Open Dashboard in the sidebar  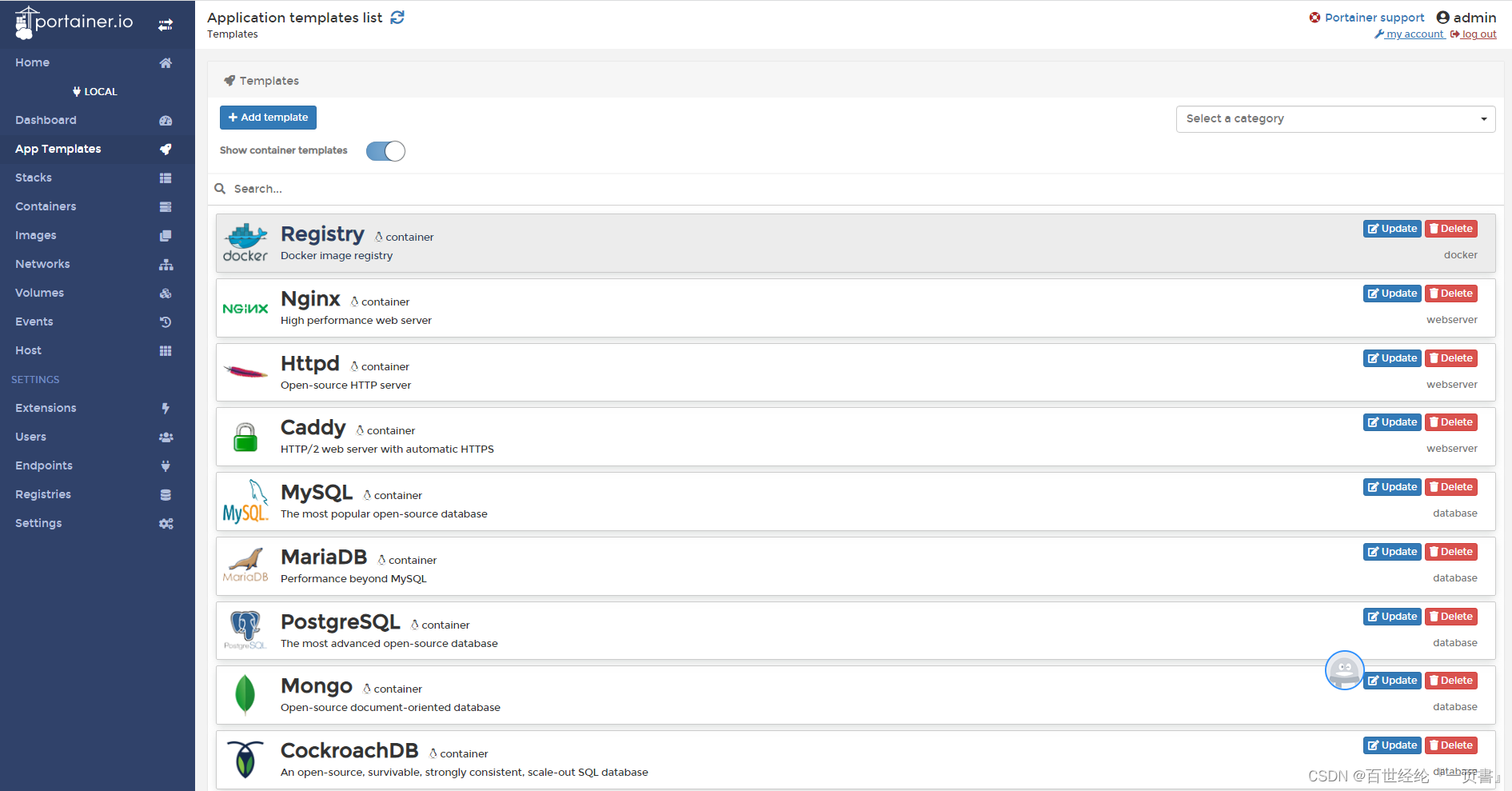[46, 121]
